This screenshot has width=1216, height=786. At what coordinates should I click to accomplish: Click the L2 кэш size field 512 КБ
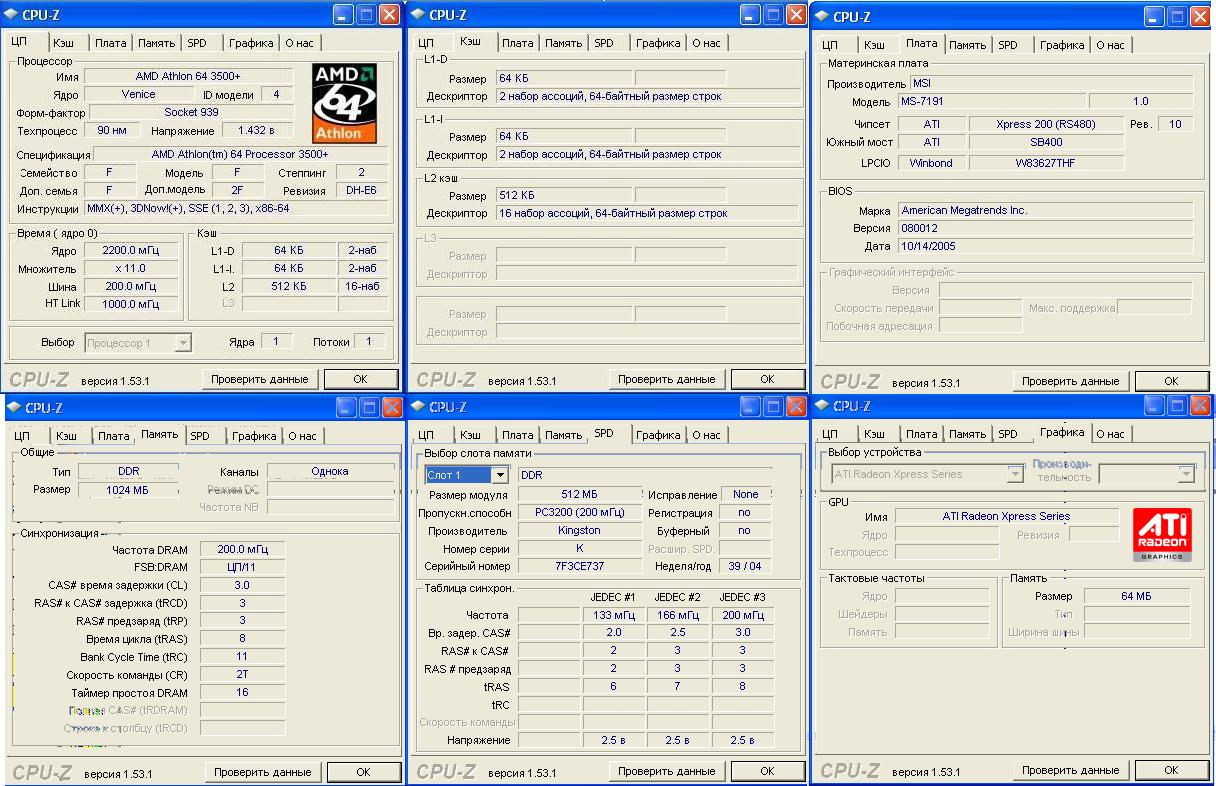click(x=563, y=195)
